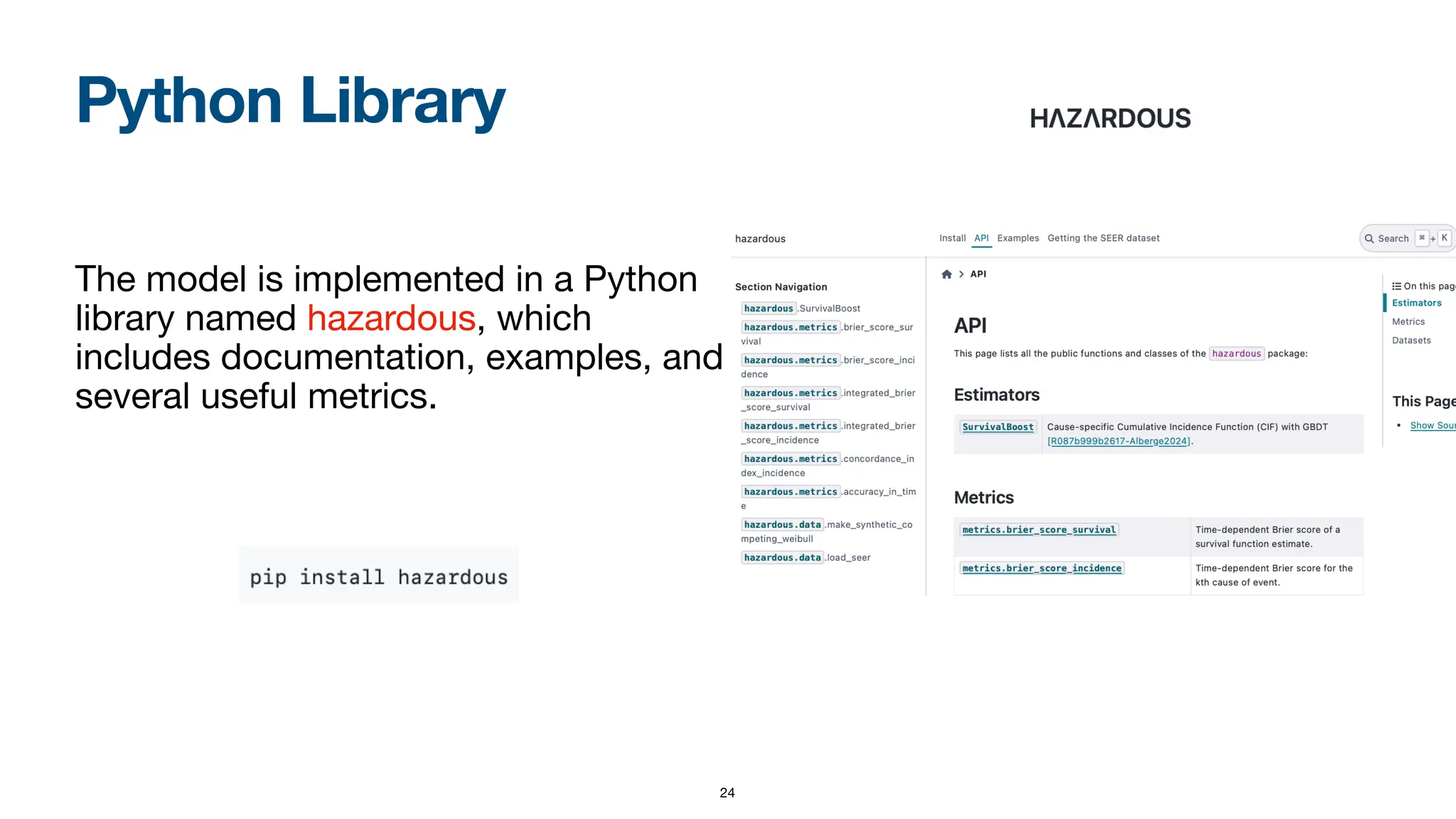Click Cause-specific Cumulative Incidence Function description
The width and height of the screenshot is (1456, 819).
click(1187, 427)
